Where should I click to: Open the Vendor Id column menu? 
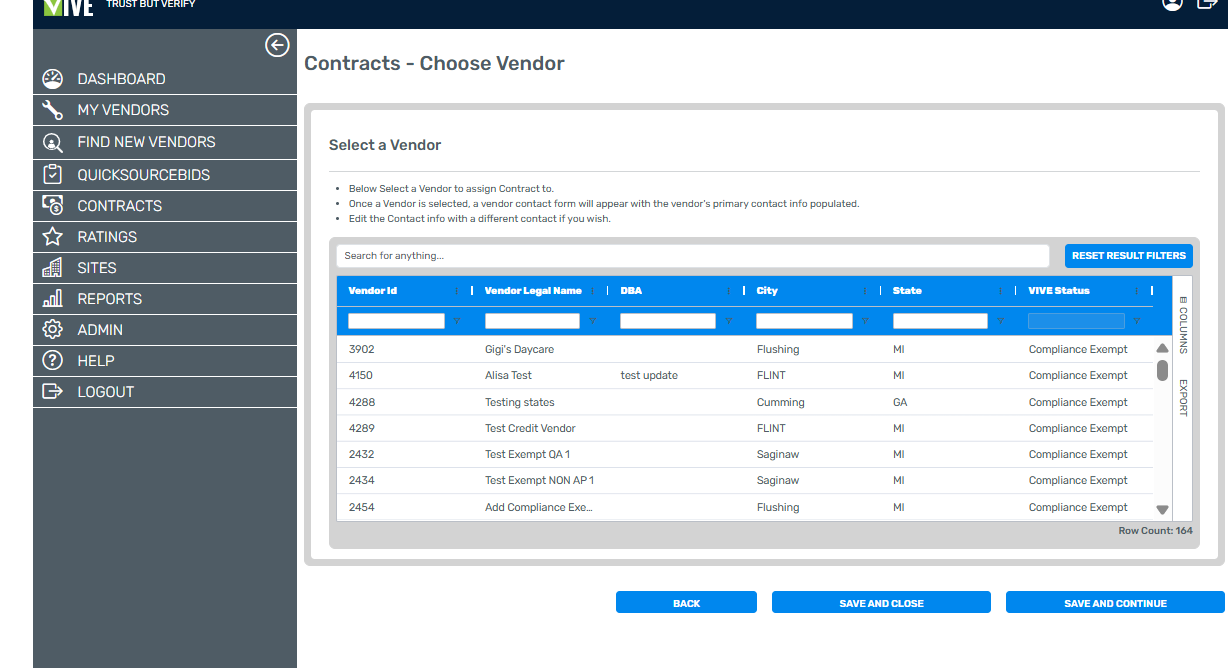click(457, 291)
